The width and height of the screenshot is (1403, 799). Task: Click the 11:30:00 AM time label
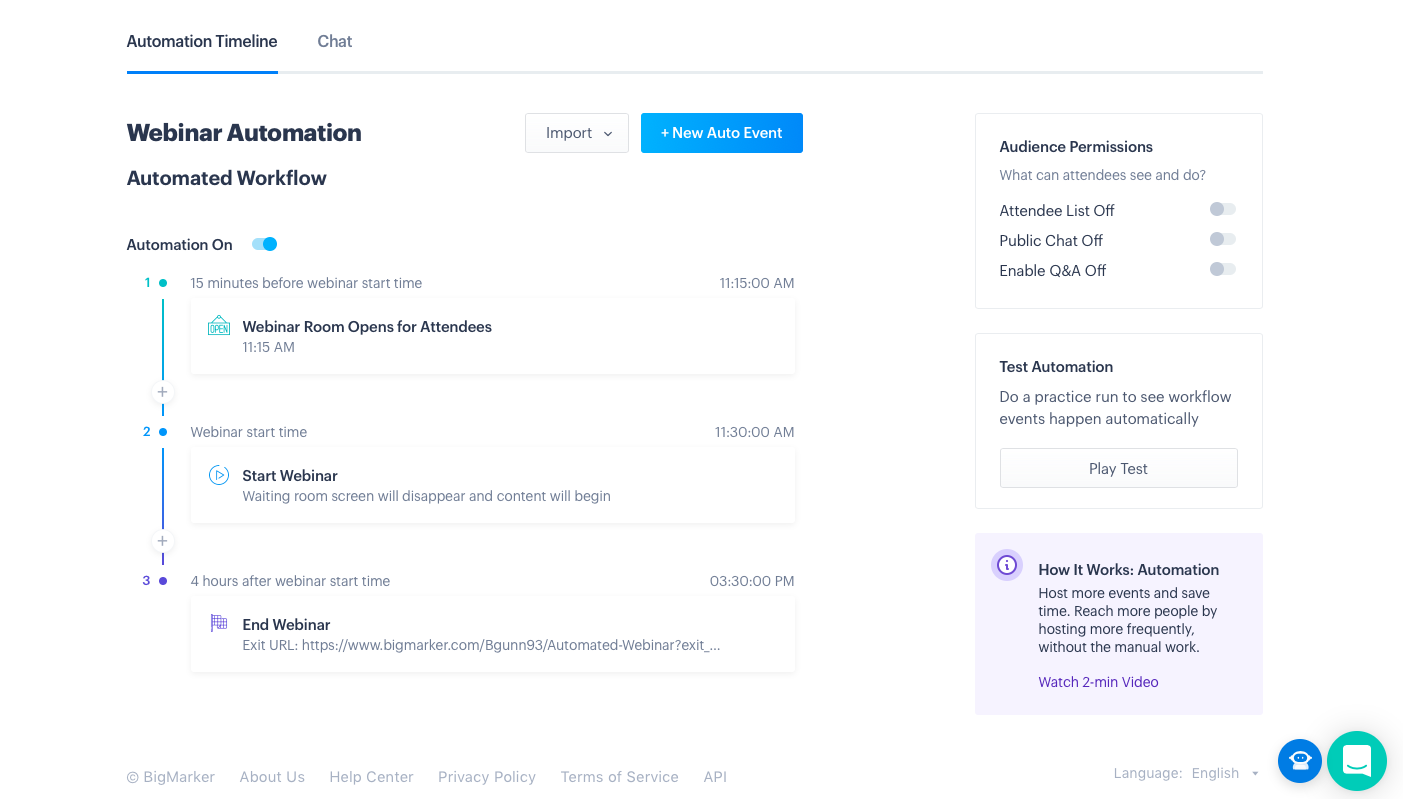(754, 432)
